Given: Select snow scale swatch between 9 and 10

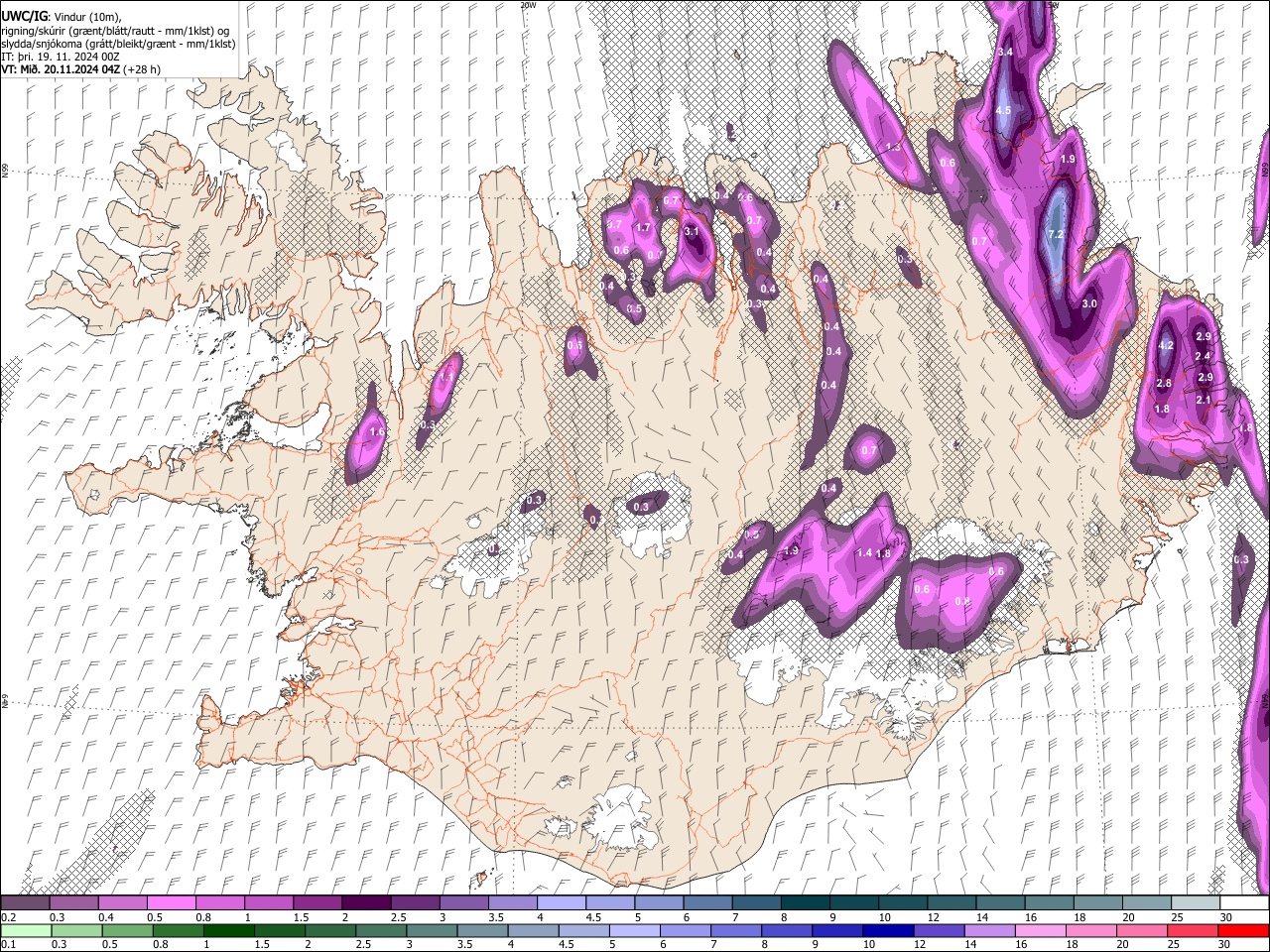Looking at the screenshot, I should (x=853, y=903).
